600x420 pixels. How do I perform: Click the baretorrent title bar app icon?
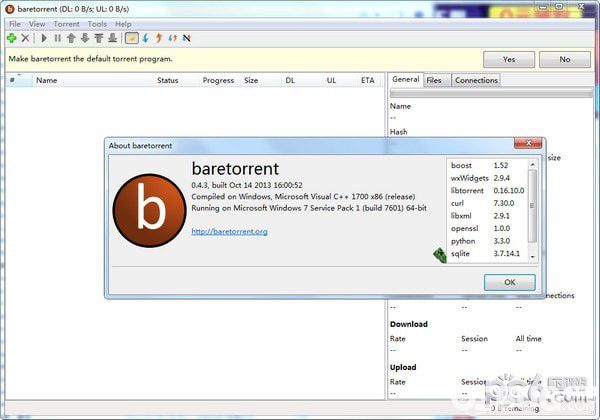pyautogui.click(x=10, y=9)
